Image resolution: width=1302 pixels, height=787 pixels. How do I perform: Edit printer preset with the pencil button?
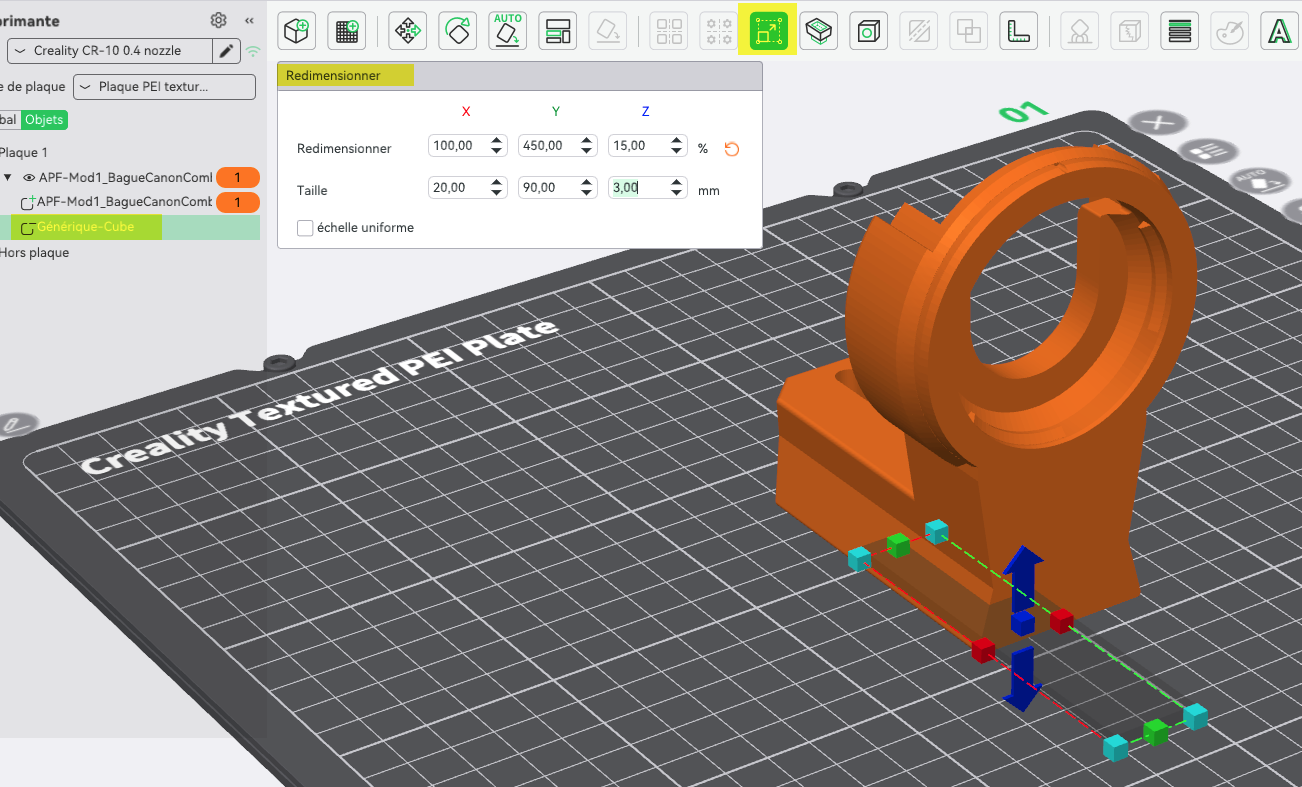coord(227,51)
